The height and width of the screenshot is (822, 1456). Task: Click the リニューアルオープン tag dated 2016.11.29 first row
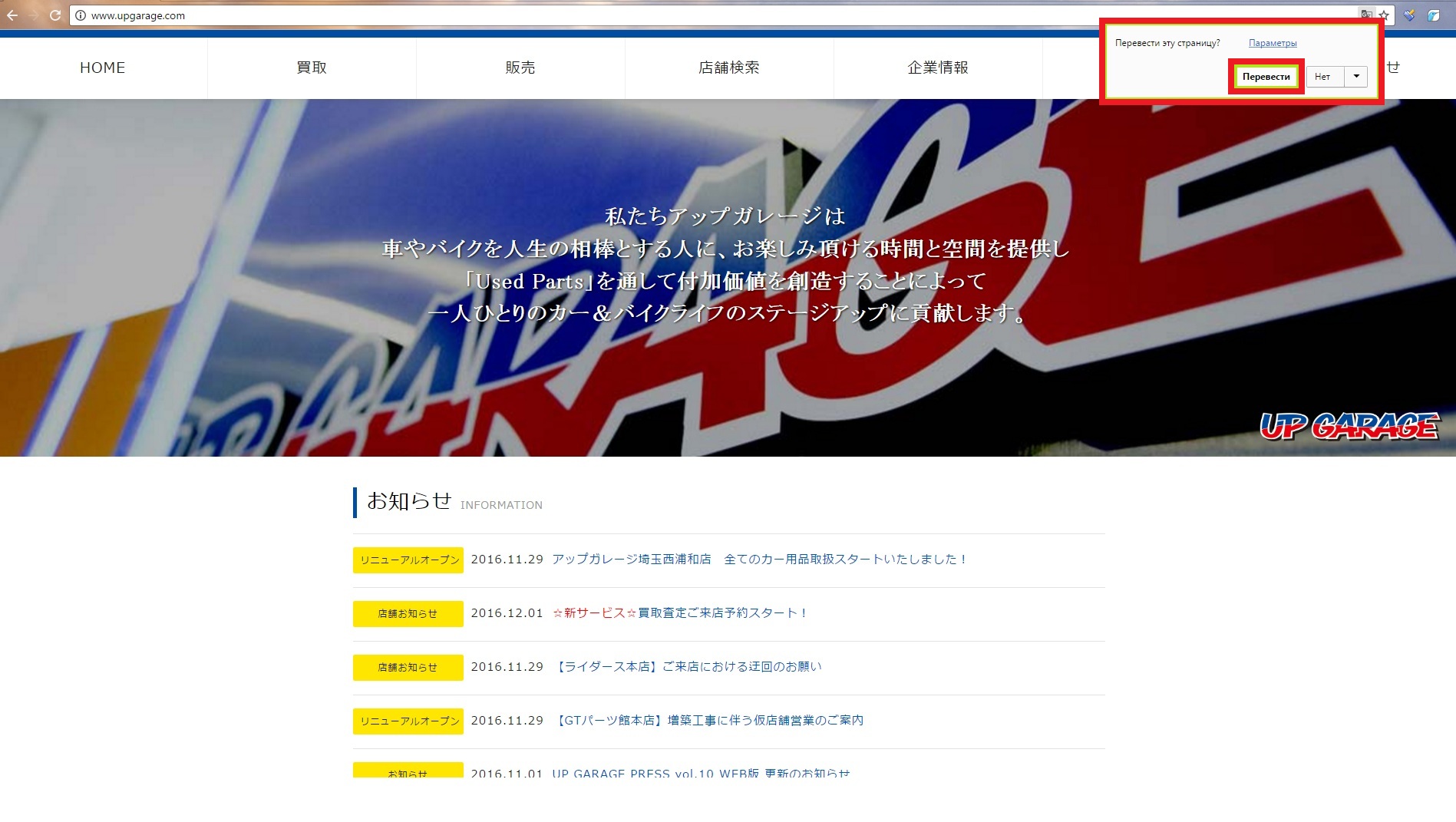pos(408,560)
